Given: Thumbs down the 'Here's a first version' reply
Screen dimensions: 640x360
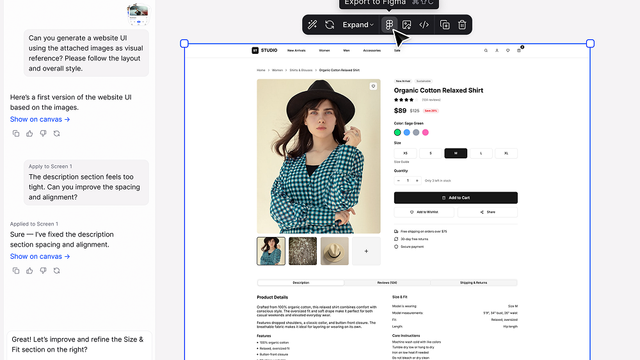Looking at the screenshot, I should 43,133.
